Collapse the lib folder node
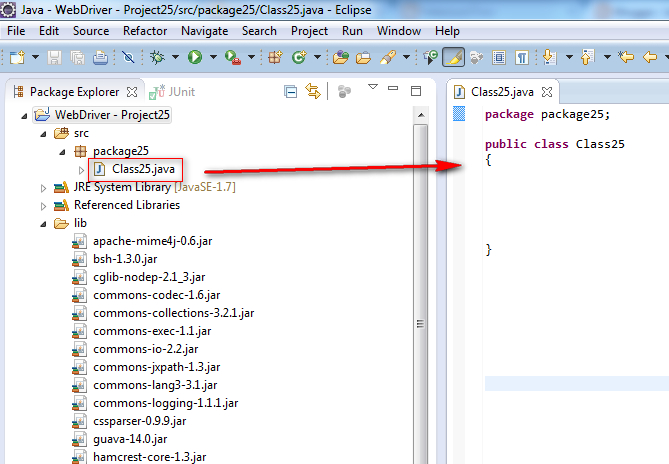669x464 pixels. click(x=43, y=224)
